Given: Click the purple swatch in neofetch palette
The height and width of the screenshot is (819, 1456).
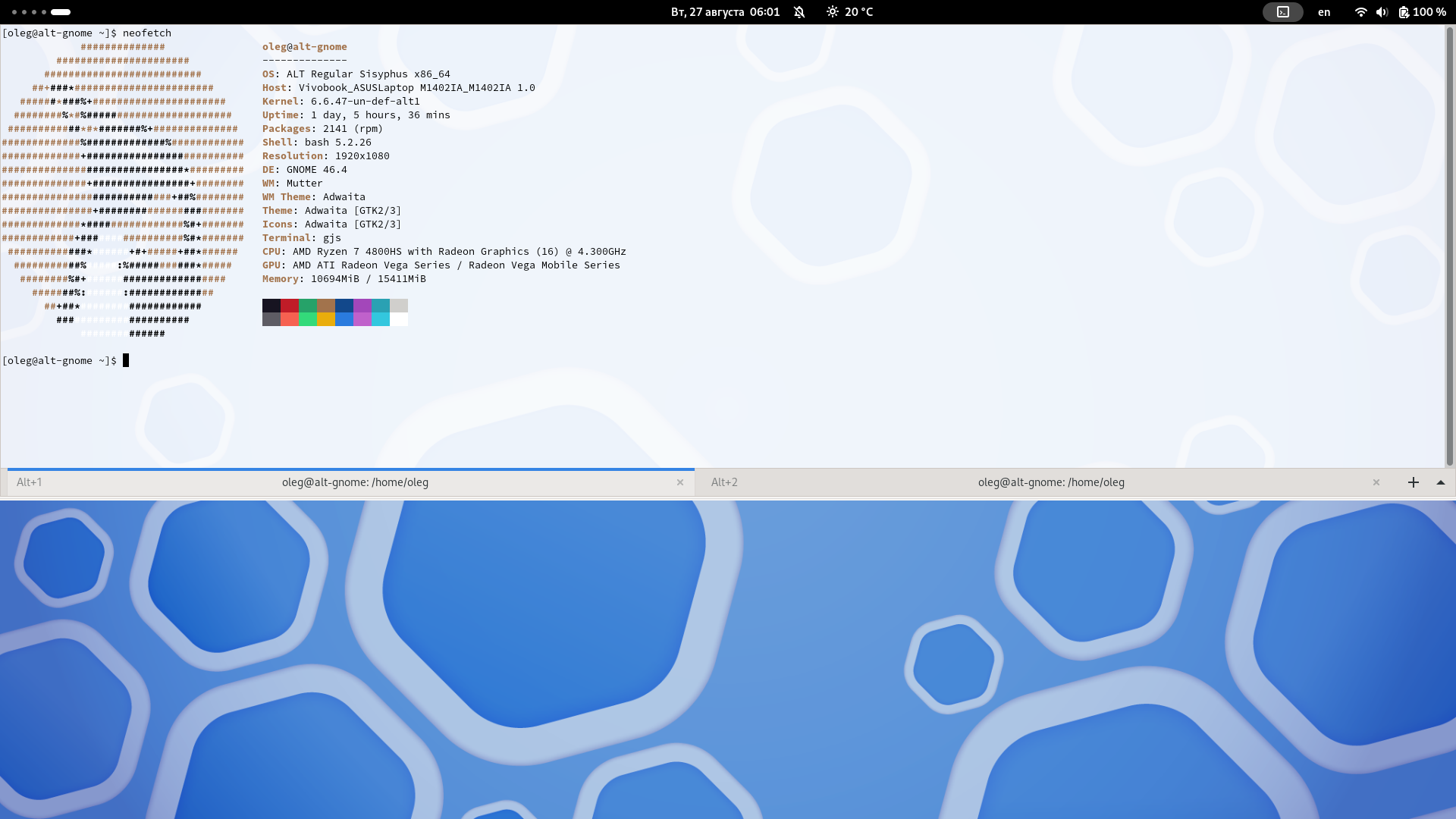Looking at the screenshot, I should 362,306.
